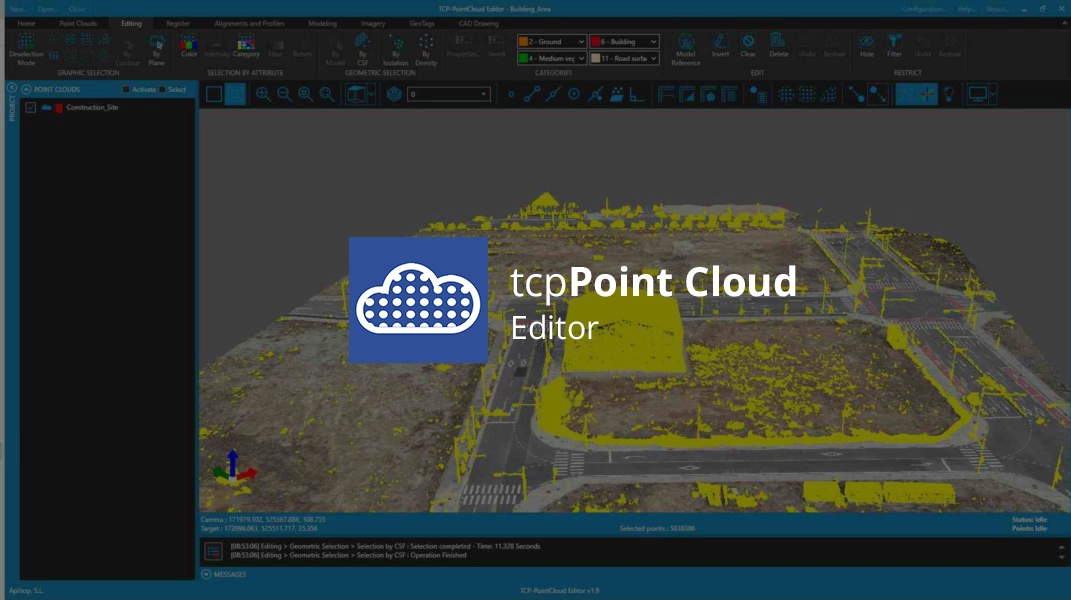Enable the Activate toggle in Point Clouds panel
The image size is (1071, 600).
tap(125, 89)
